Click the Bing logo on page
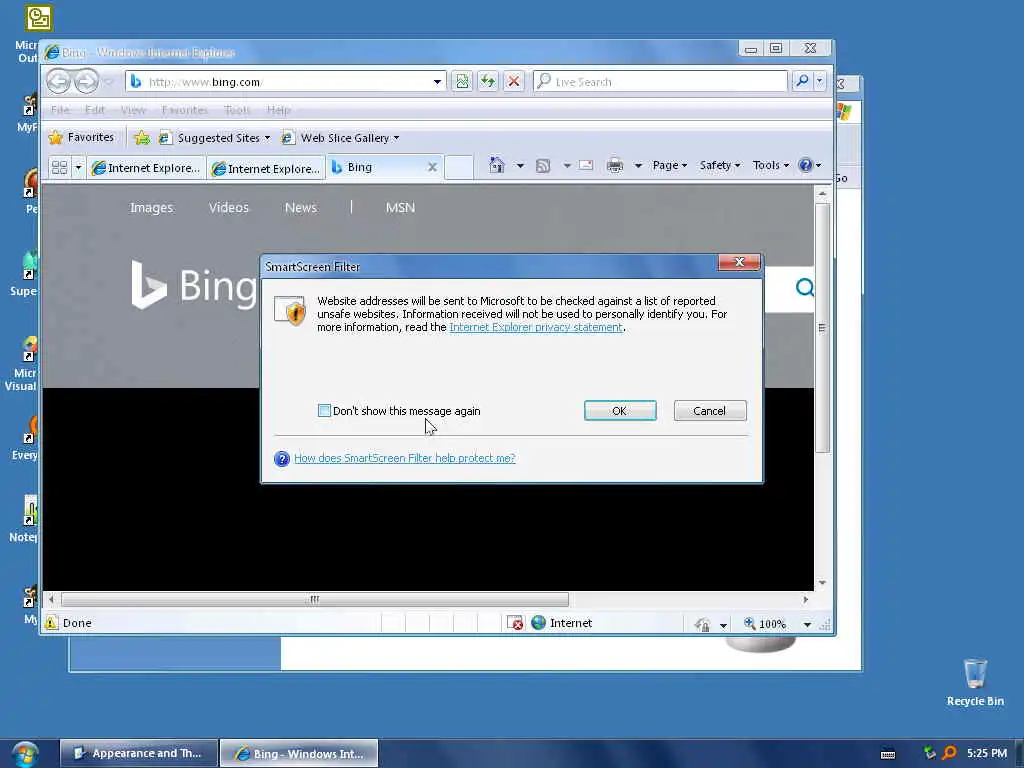 pos(193,285)
